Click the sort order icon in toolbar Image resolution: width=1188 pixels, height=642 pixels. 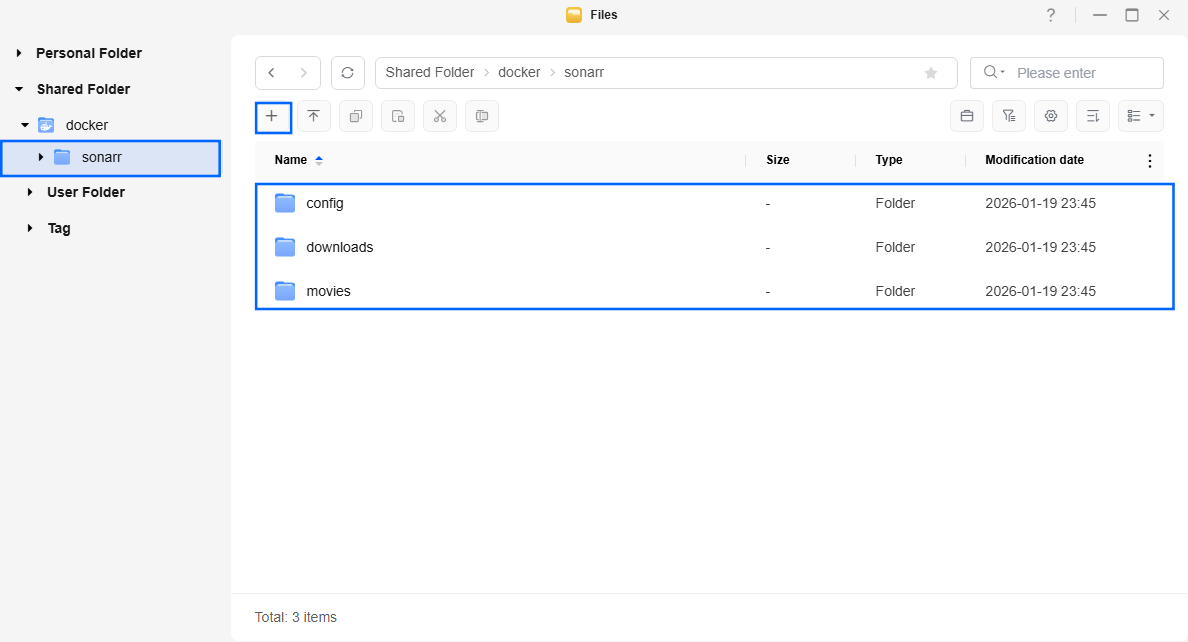pos(1092,116)
